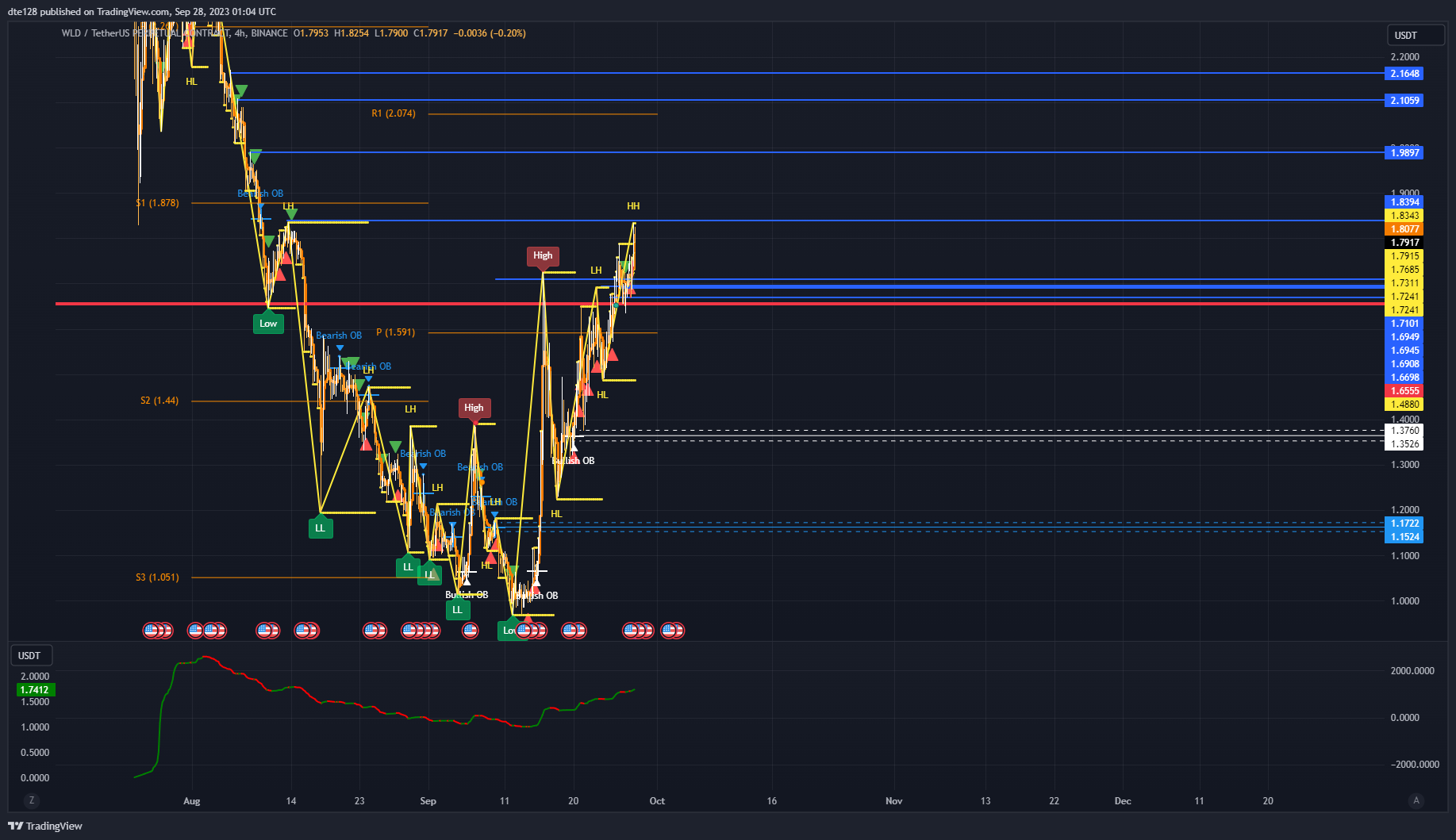Click the S2 (1.44) pivot label
1456x840 pixels.
[159, 401]
